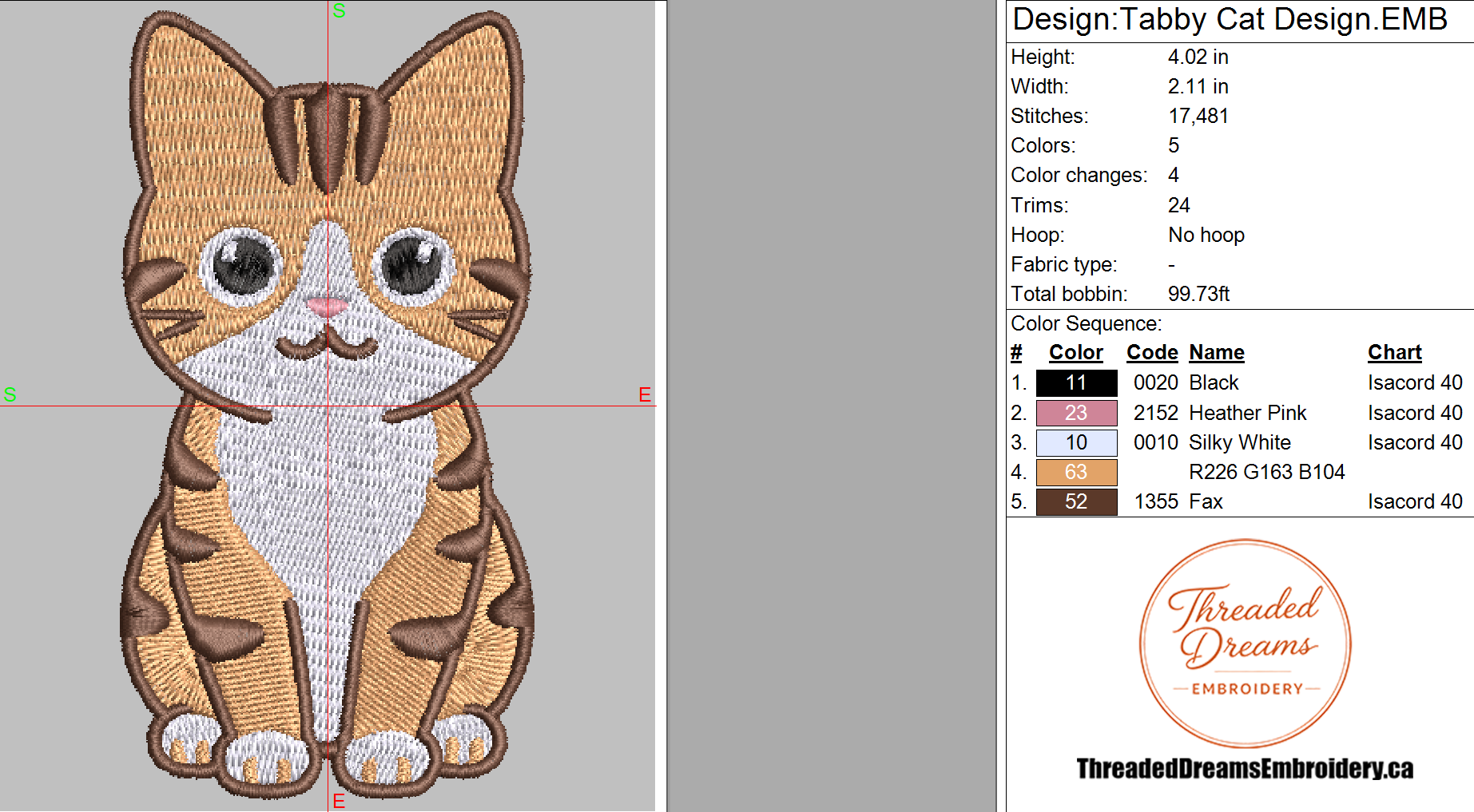Click Isacord 40 chart in Fax row
Viewport: 1474px width, 812px height.
tap(1415, 501)
